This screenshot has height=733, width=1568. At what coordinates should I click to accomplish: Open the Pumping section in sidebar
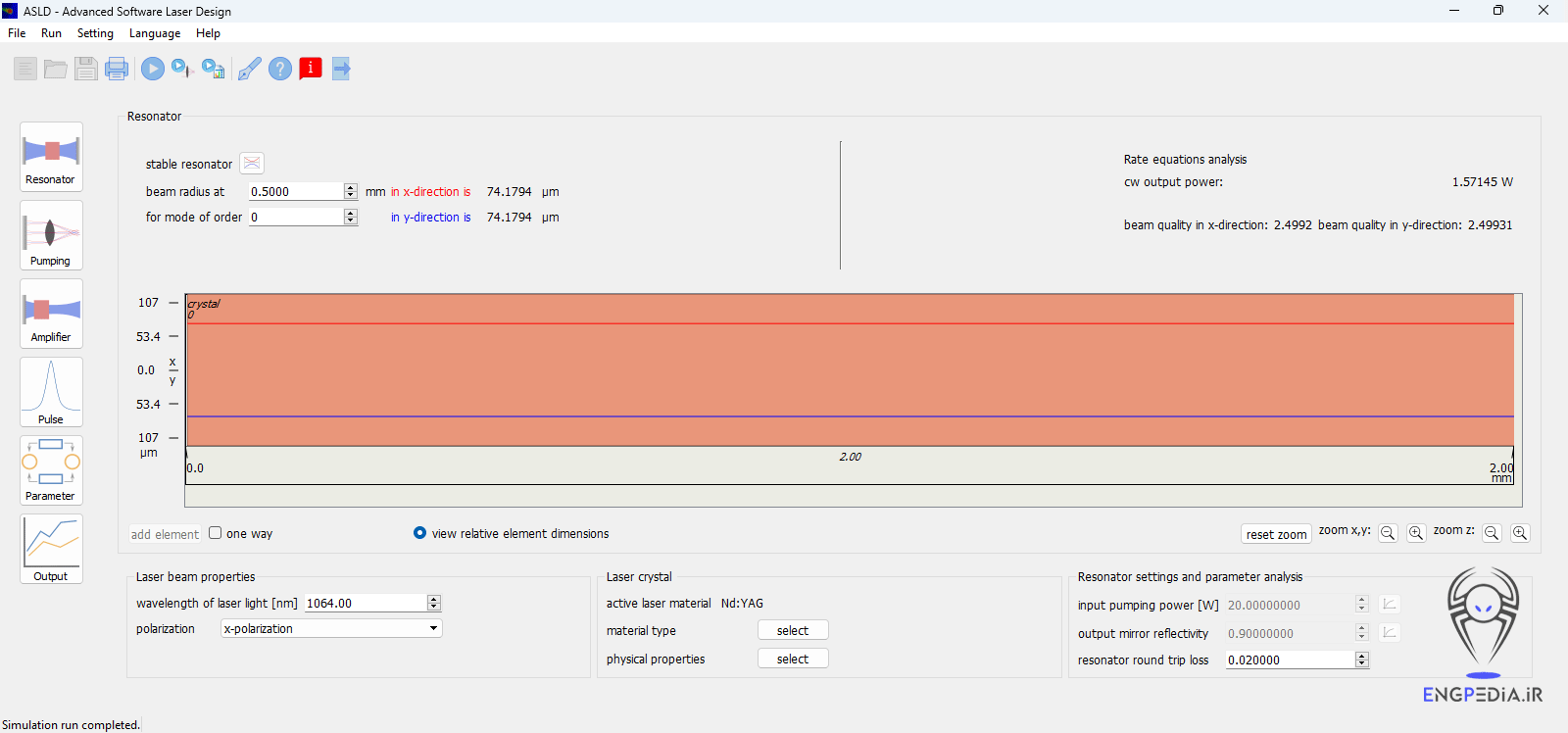[x=51, y=236]
